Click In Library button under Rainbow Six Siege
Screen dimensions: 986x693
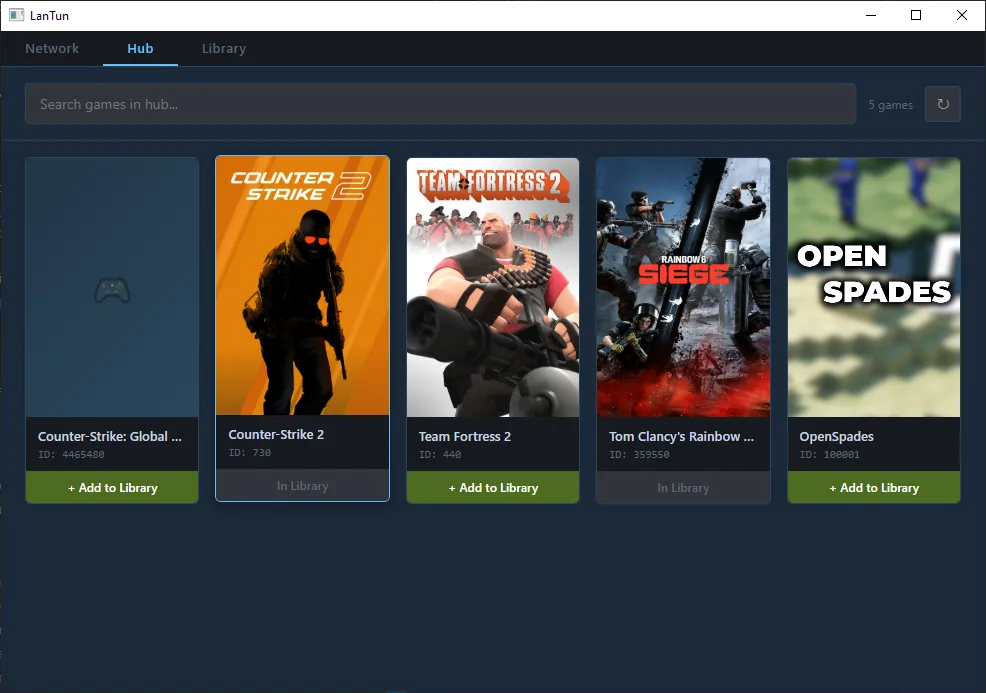pyautogui.click(x=683, y=487)
